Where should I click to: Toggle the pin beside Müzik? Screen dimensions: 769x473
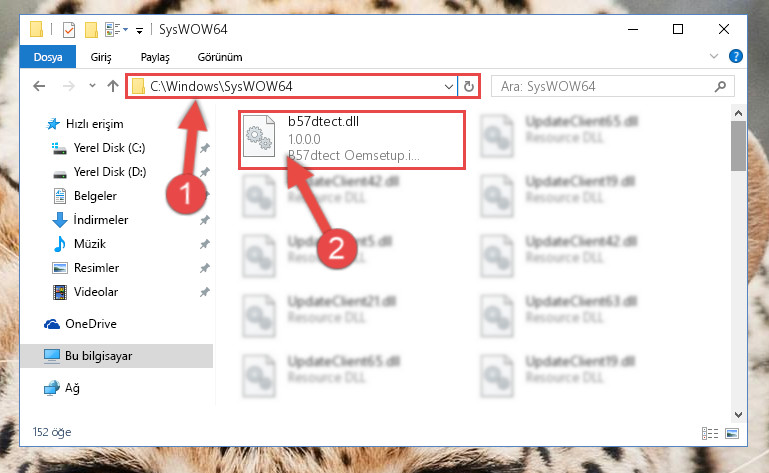[205, 244]
